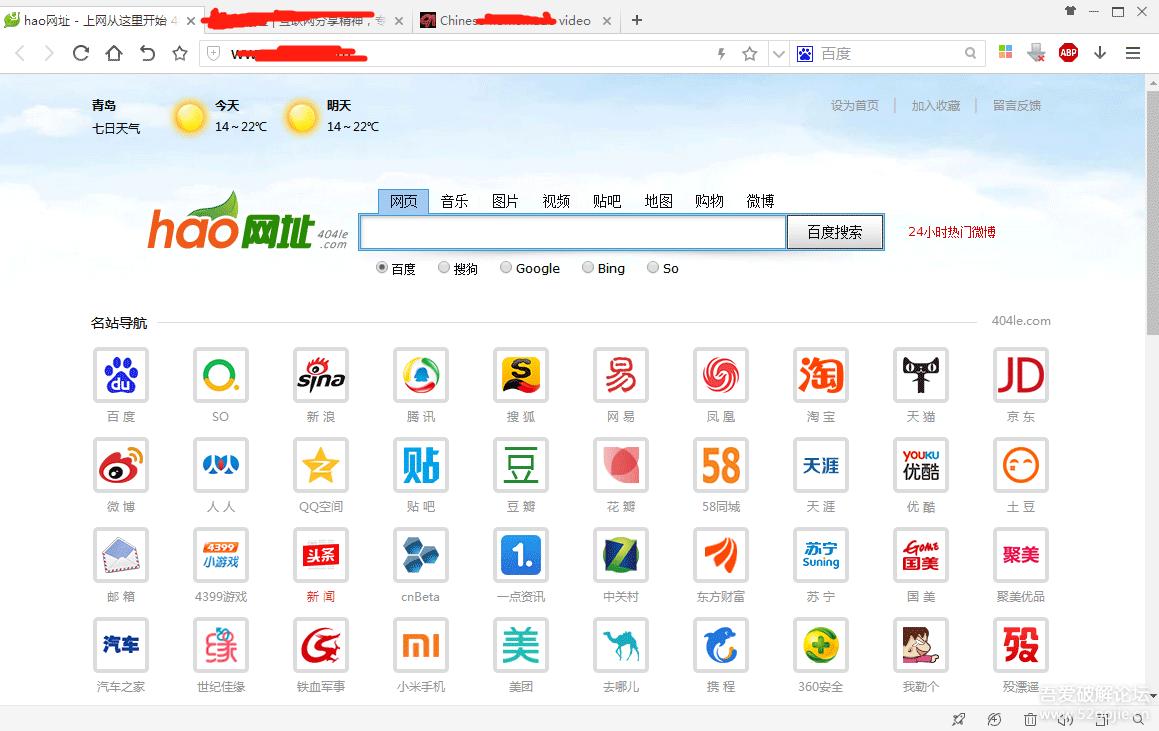Open the Tianya (天涯) site icon

pos(820,465)
